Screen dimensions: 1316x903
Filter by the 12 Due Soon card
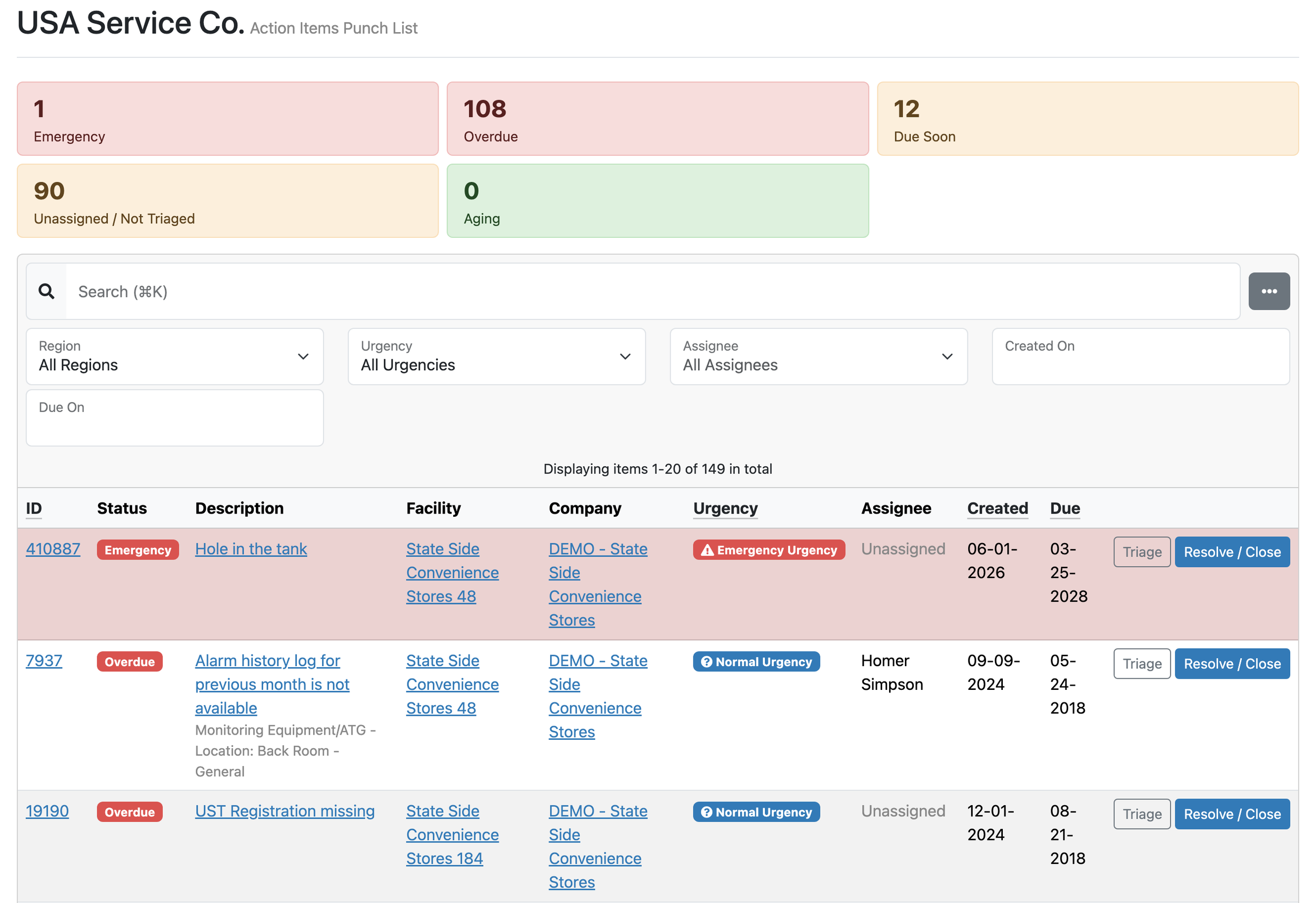[1088, 119]
